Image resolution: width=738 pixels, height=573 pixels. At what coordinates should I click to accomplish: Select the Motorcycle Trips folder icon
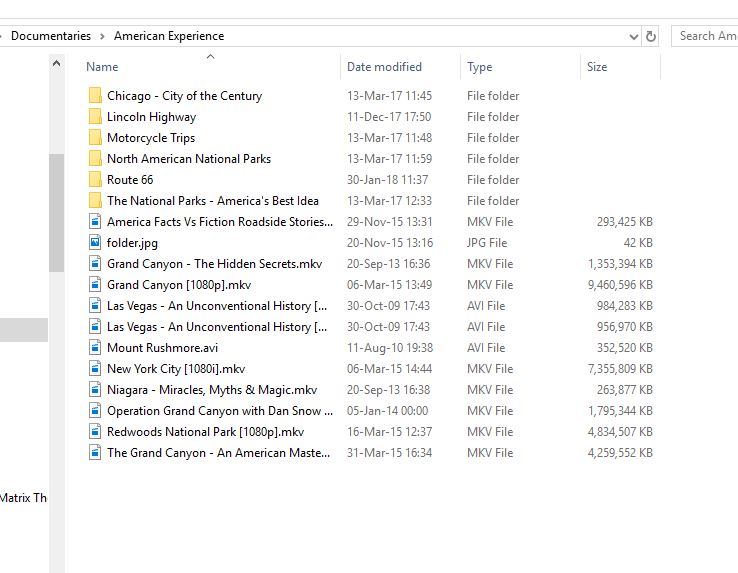coord(95,137)
